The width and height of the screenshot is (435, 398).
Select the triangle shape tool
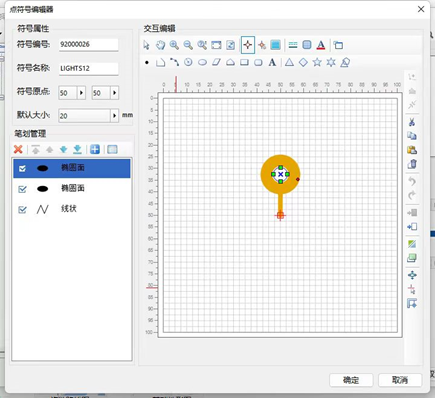click(289, 62)
